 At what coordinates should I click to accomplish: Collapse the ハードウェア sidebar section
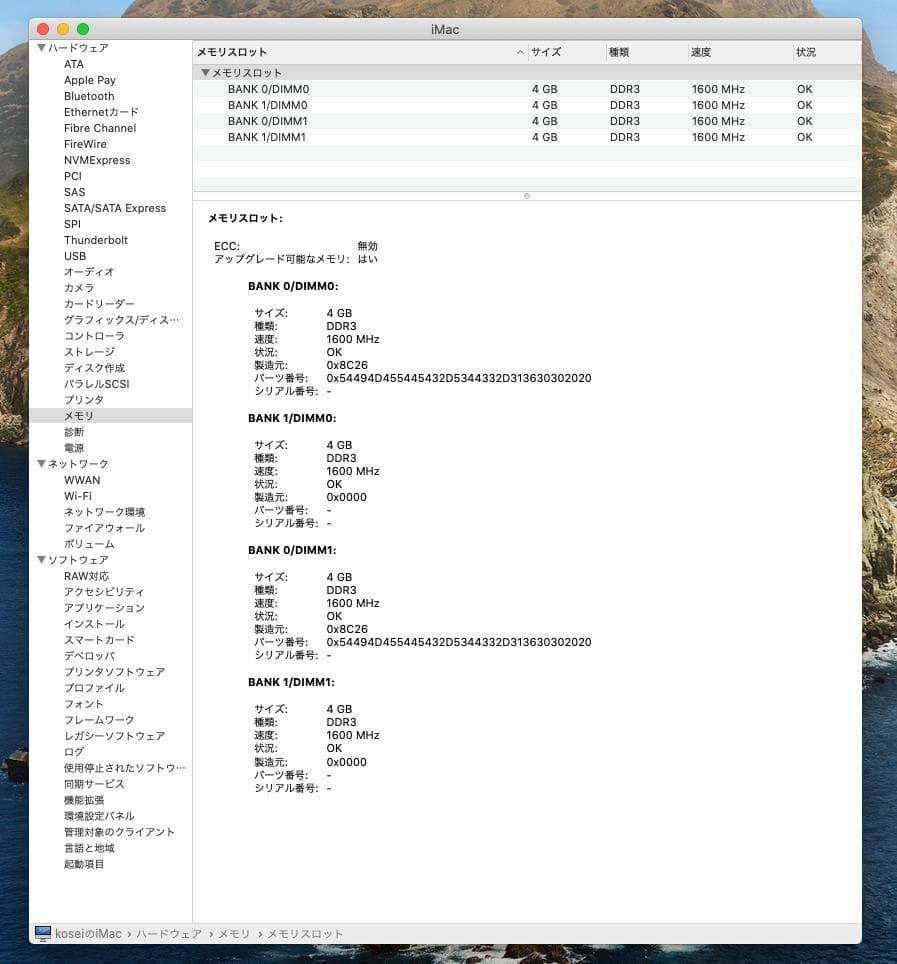(41, 48)
